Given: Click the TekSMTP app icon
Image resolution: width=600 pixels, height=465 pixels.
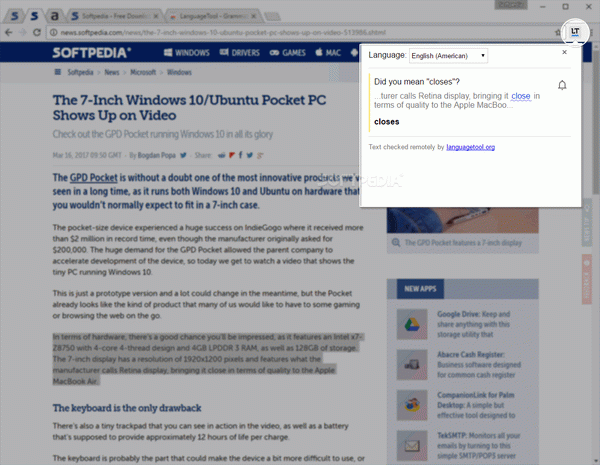Looking at the screenshot, I should (x=412, y=446).
